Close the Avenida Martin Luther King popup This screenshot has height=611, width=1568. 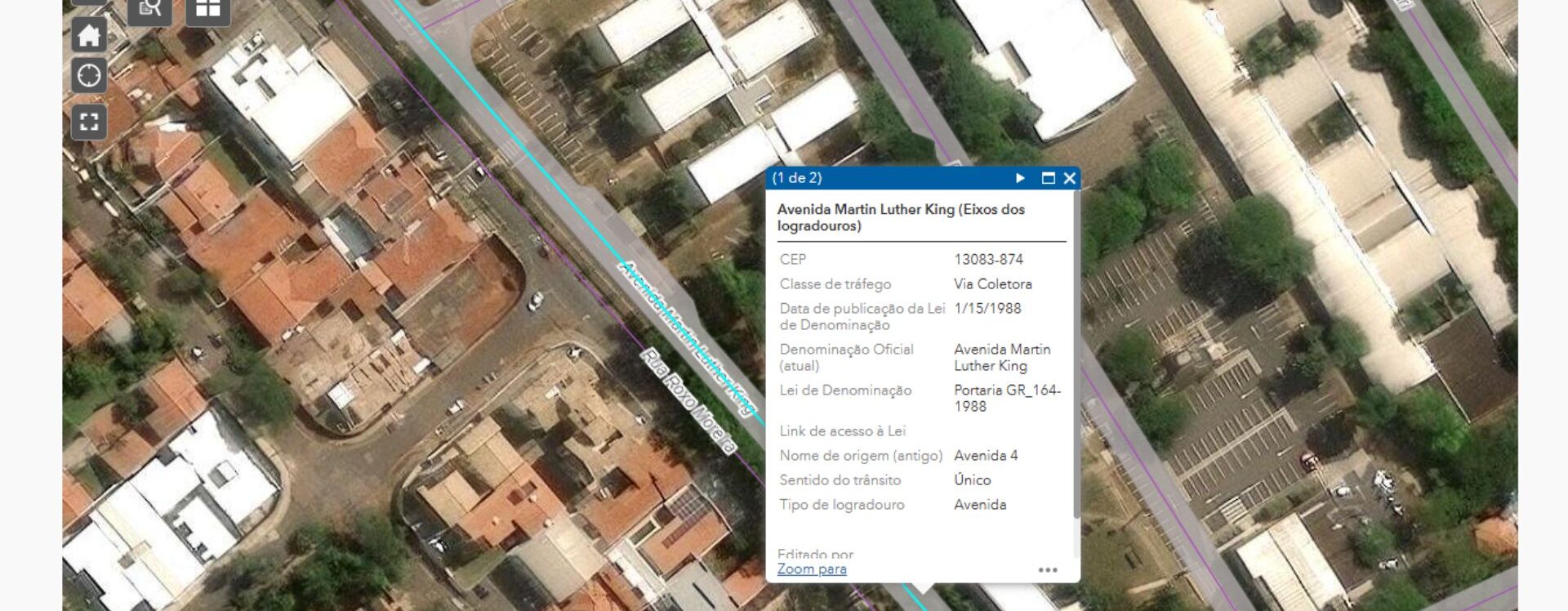tap(1069, 178)
